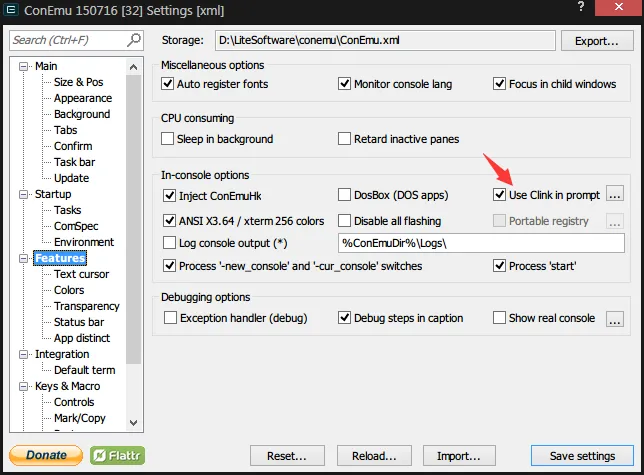Collapse the Features tree node
This screenshot has width=644, height=475.
coord(24,258)
